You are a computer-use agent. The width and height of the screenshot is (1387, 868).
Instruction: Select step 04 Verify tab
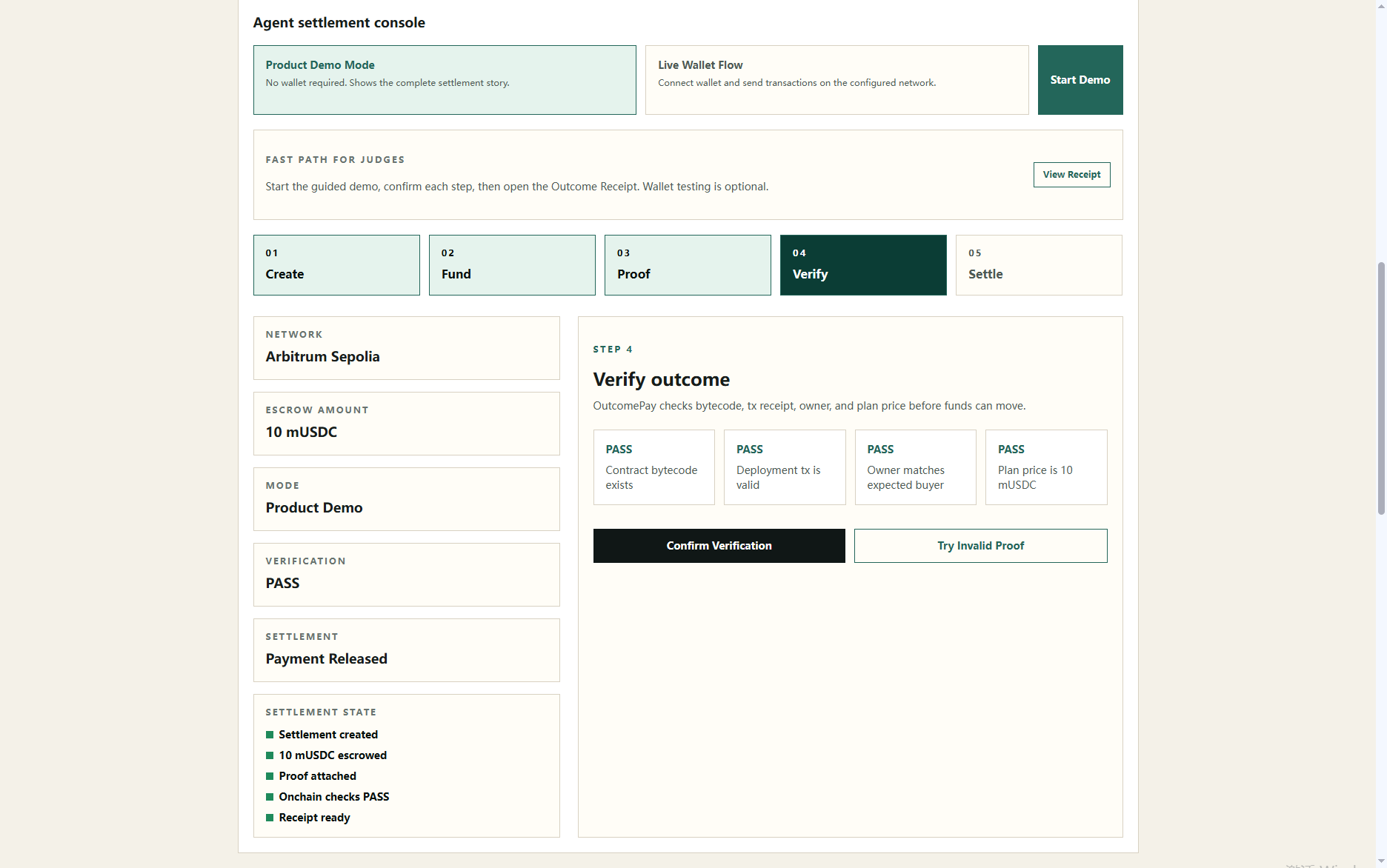(863, 265)
